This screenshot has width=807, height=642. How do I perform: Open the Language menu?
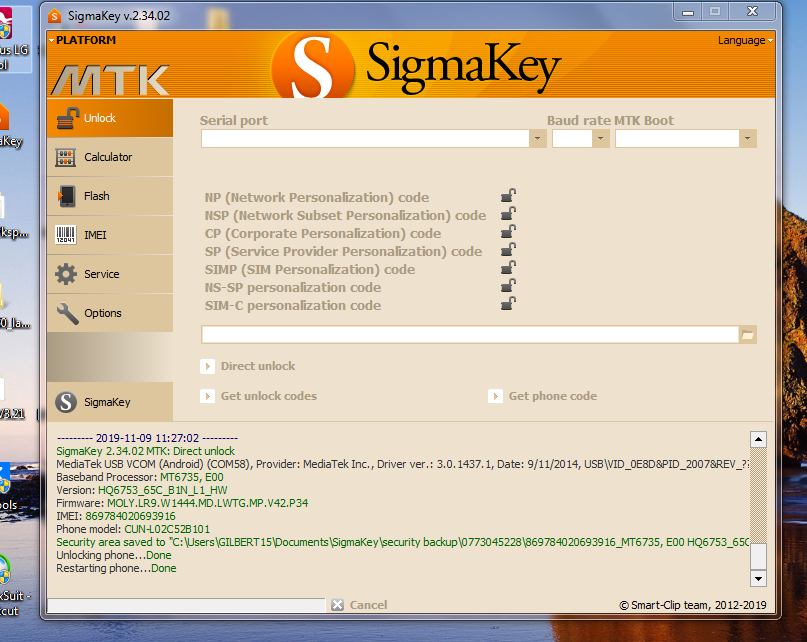(745, 40)
